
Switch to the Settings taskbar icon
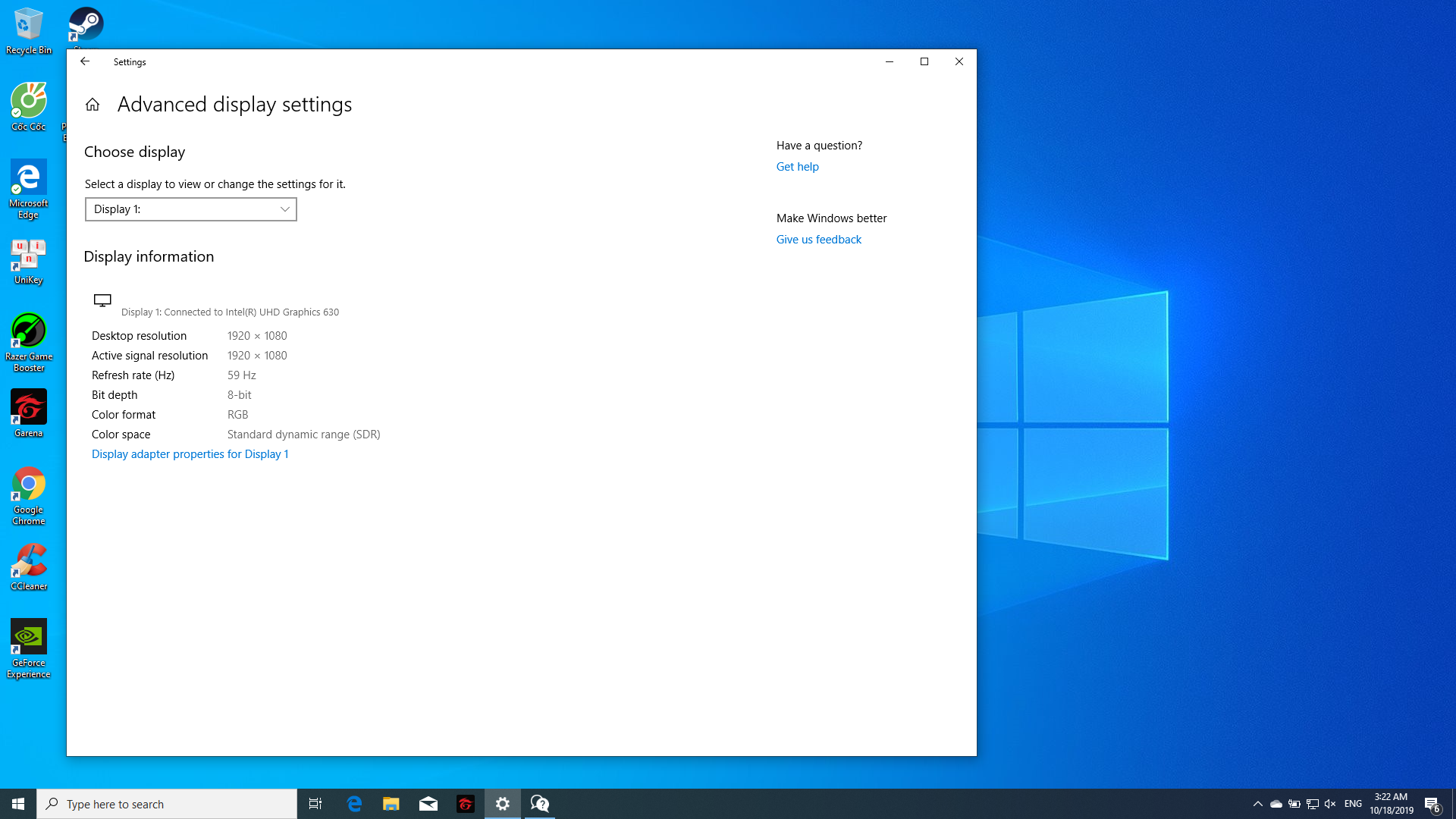tap(503, 804)
